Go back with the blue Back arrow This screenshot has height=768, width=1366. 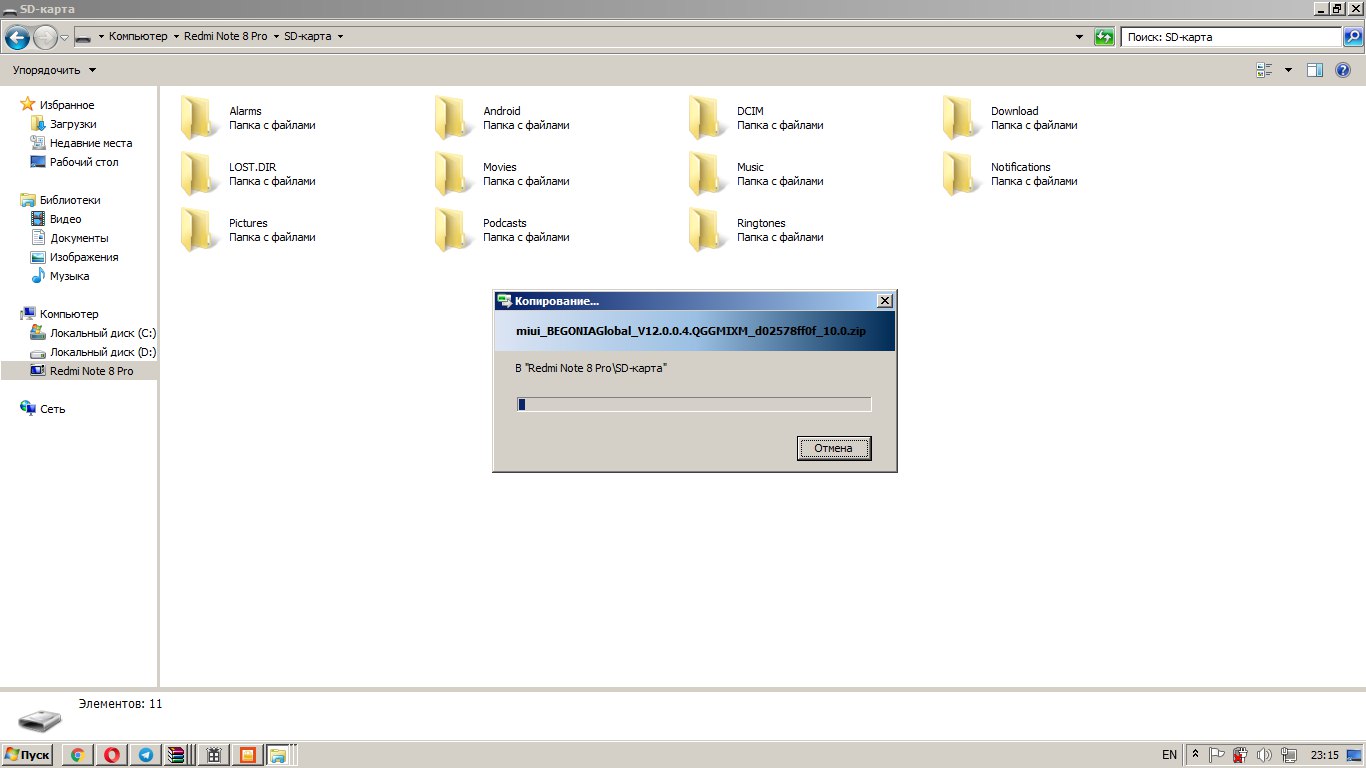click(x=17, y=37)
